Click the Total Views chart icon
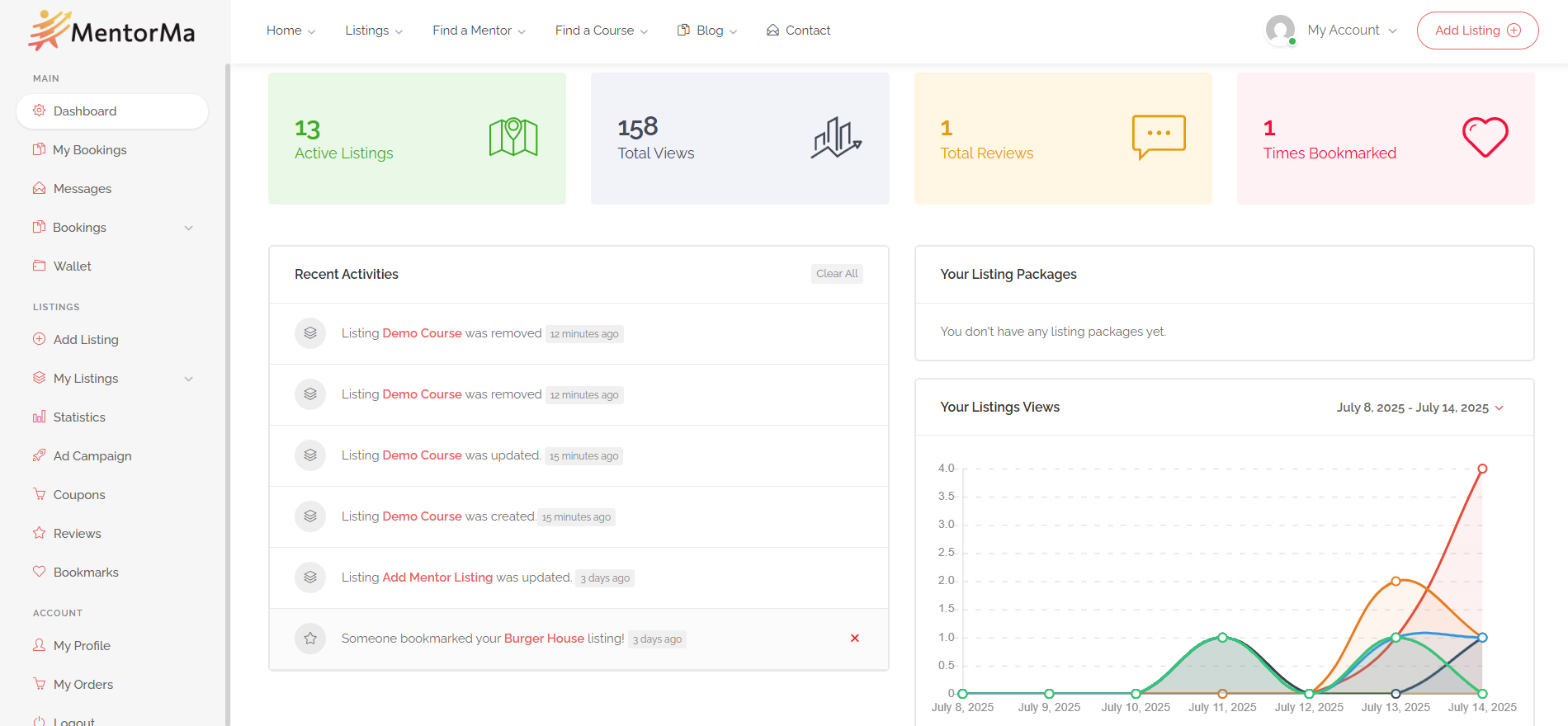1568x726 pixels. tap(836, 137)
